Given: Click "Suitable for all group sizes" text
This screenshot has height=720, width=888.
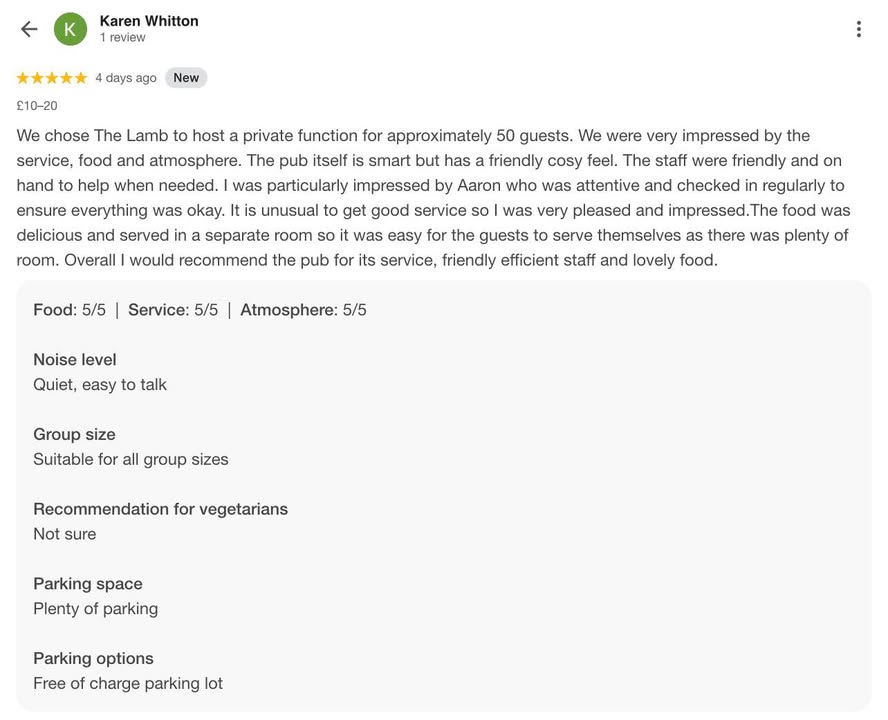Looking at the screenshot, I should click(x=131, y=460).
